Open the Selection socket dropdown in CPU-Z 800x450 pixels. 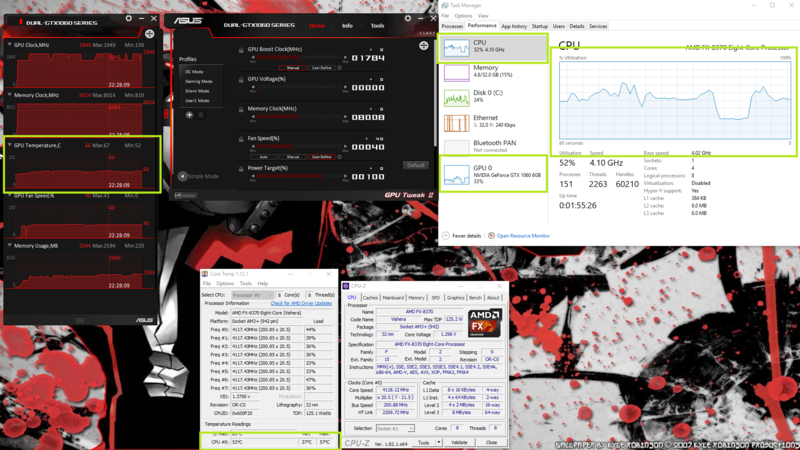coord(395,429)
